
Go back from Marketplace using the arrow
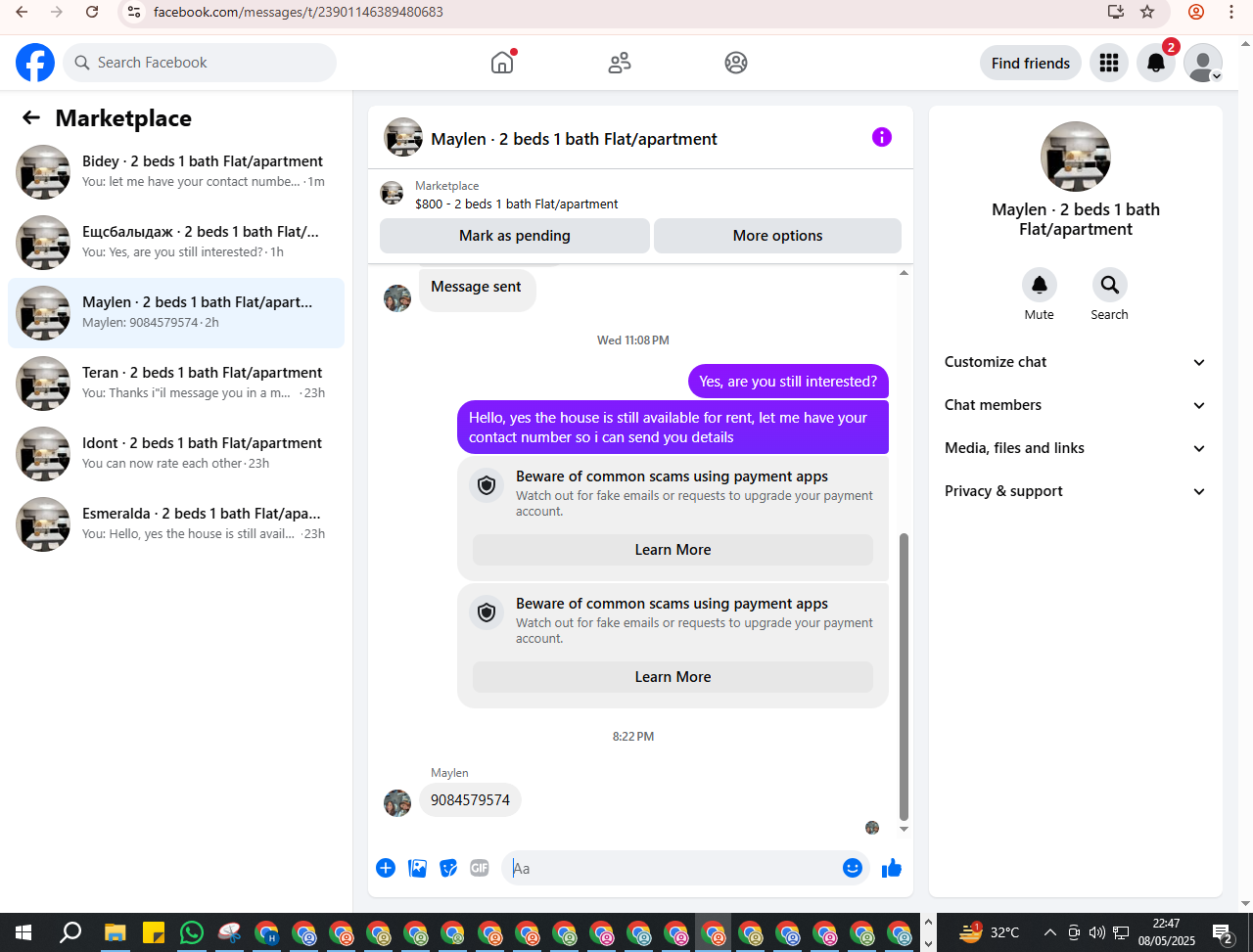coord(31,118)
